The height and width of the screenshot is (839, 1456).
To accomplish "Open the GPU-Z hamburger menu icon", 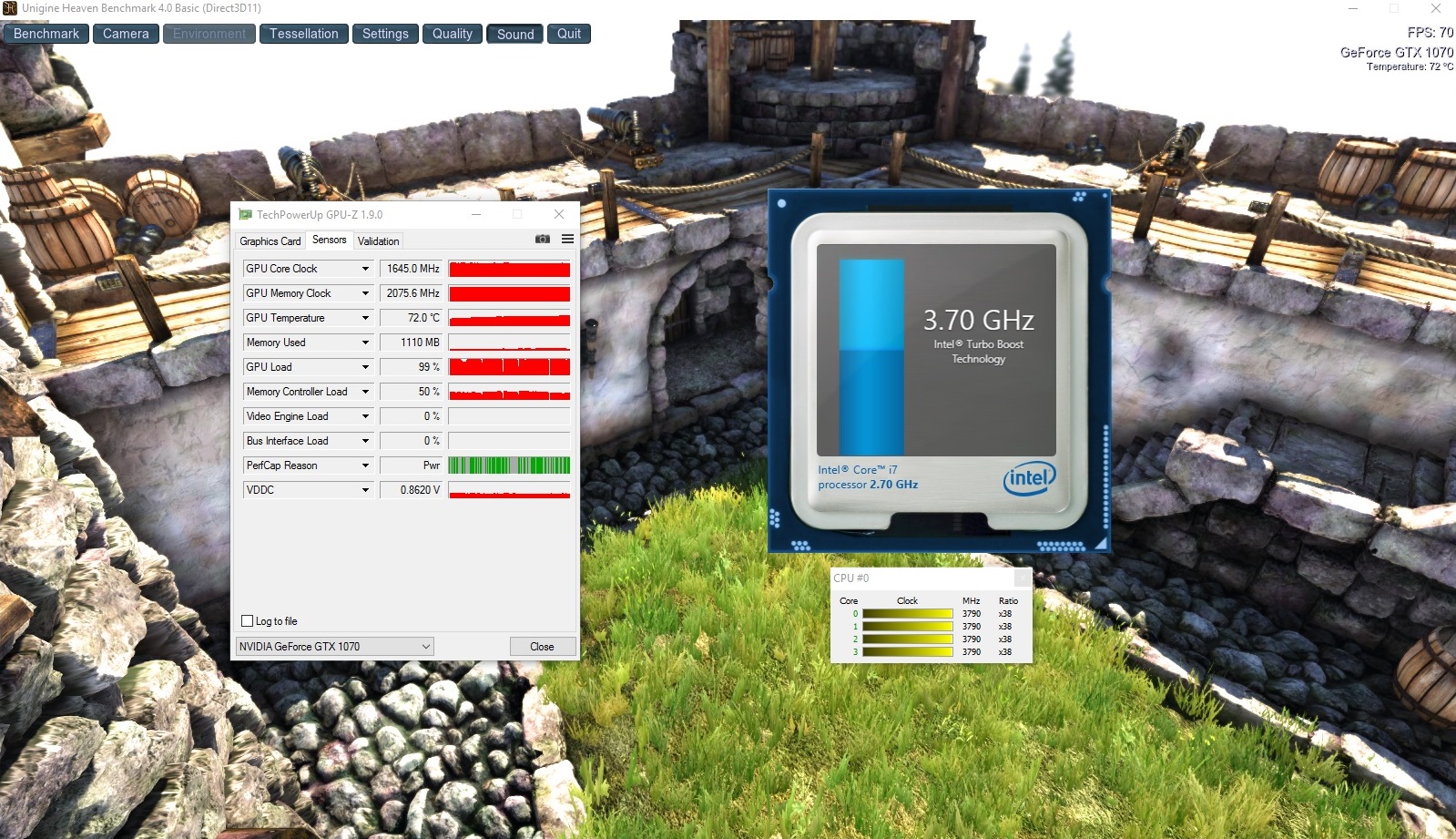I will click(567, 240).
